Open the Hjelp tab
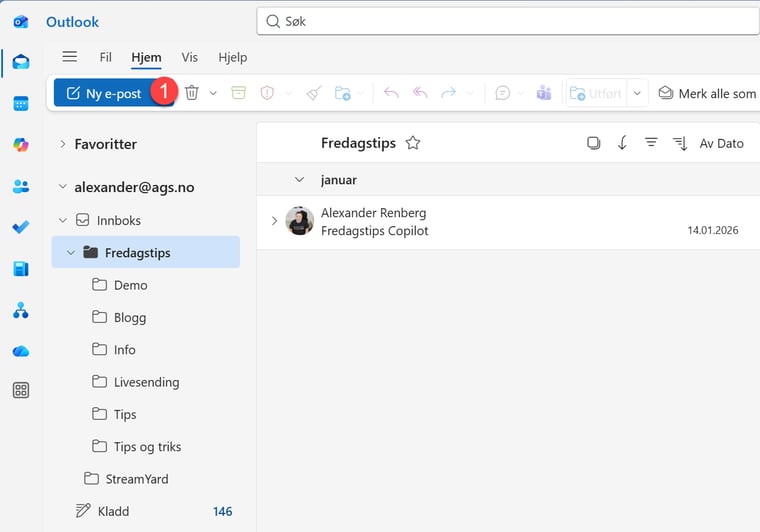Image resolution: width=760 pixels, height=532 pixels. tap(233, 57)
